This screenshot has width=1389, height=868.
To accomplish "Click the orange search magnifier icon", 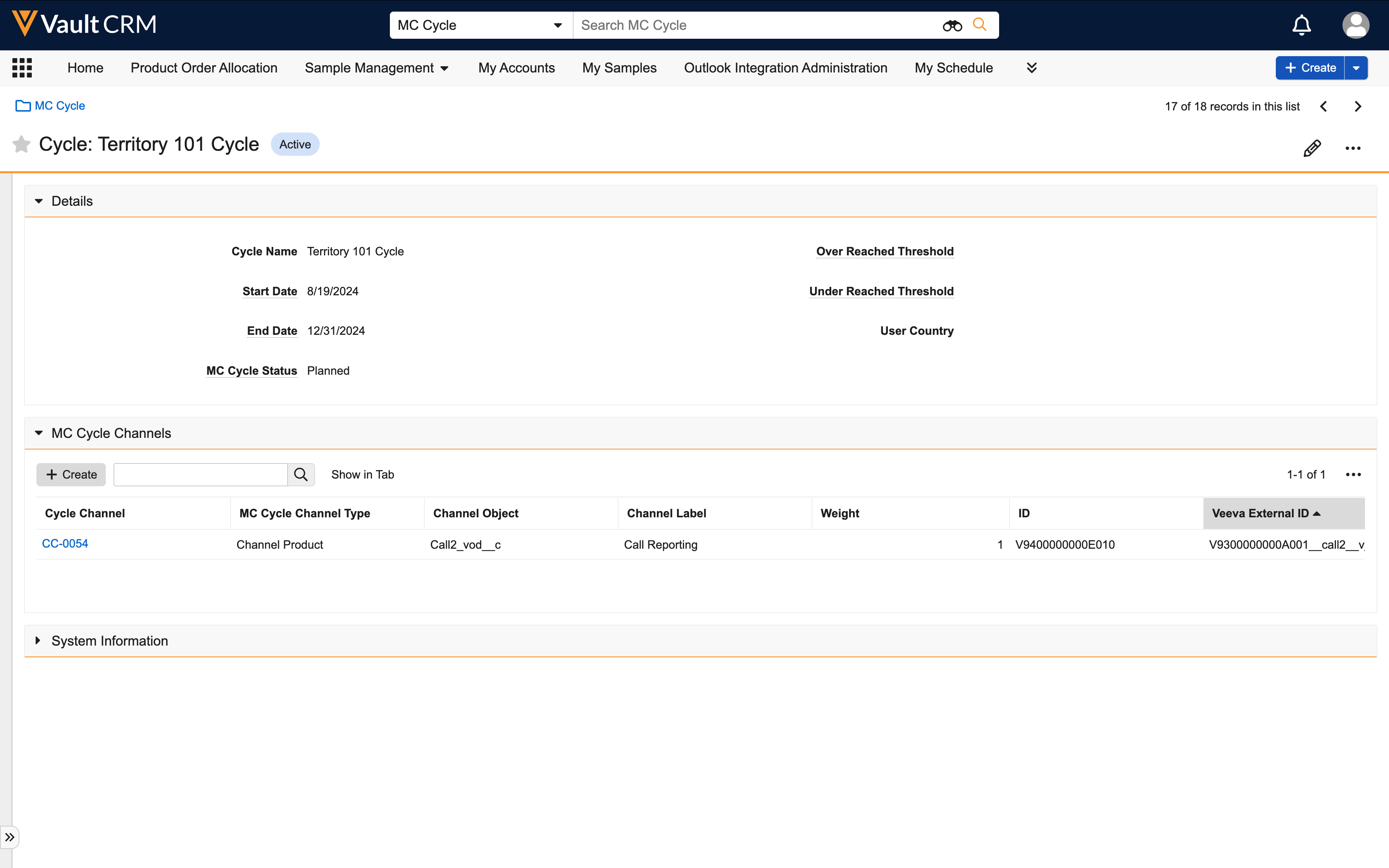I will coord(980,25).
